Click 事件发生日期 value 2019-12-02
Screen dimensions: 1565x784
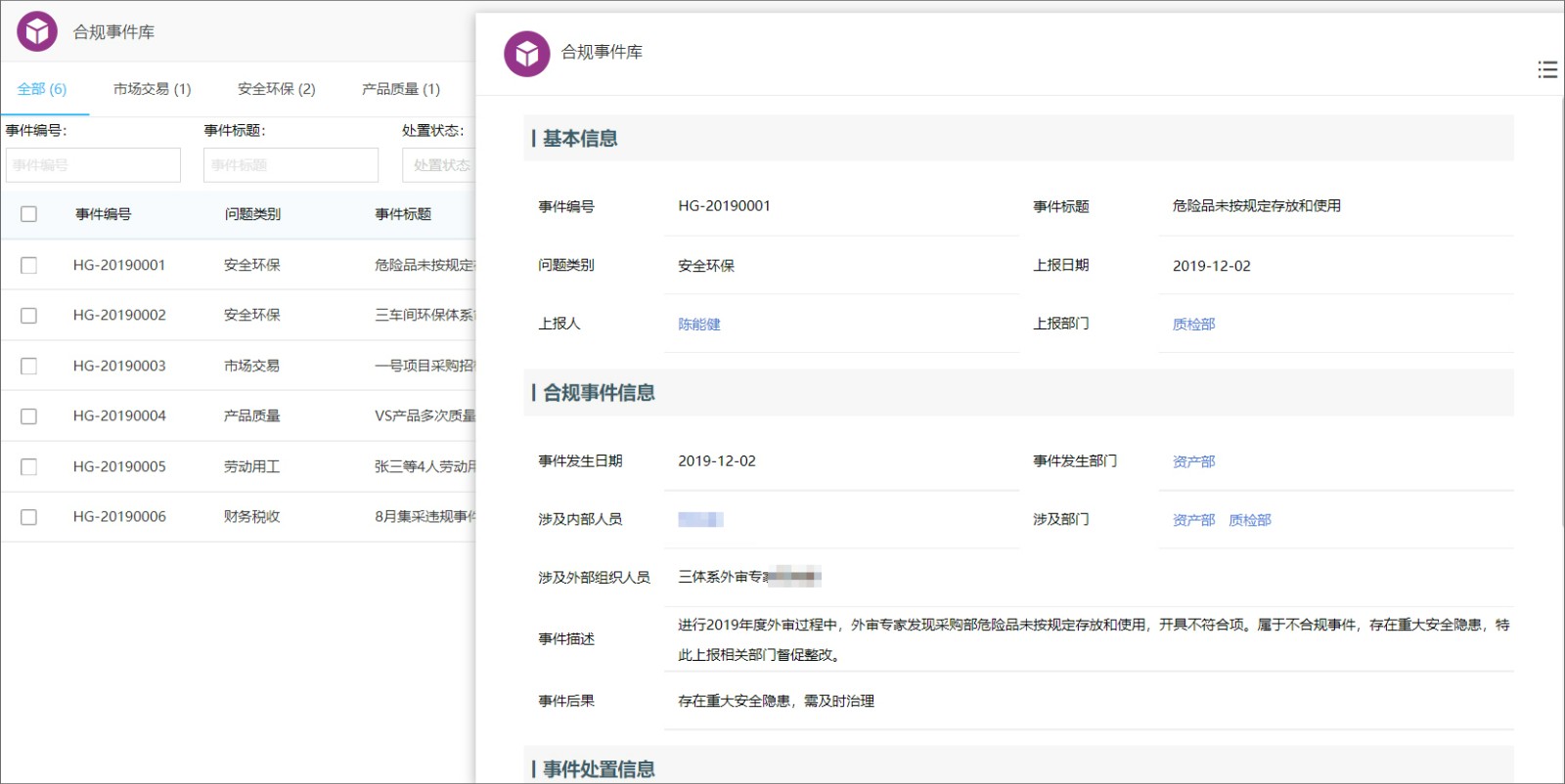717,461
